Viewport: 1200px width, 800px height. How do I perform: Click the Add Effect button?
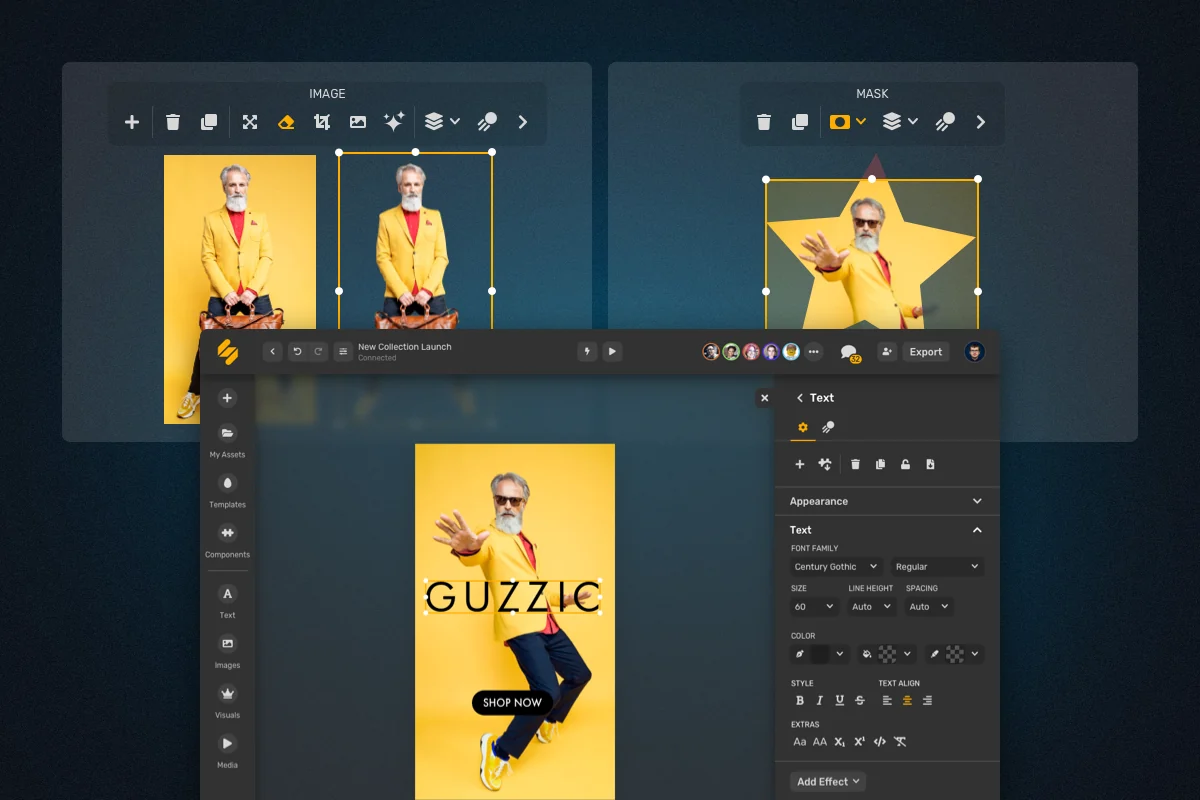828,782
